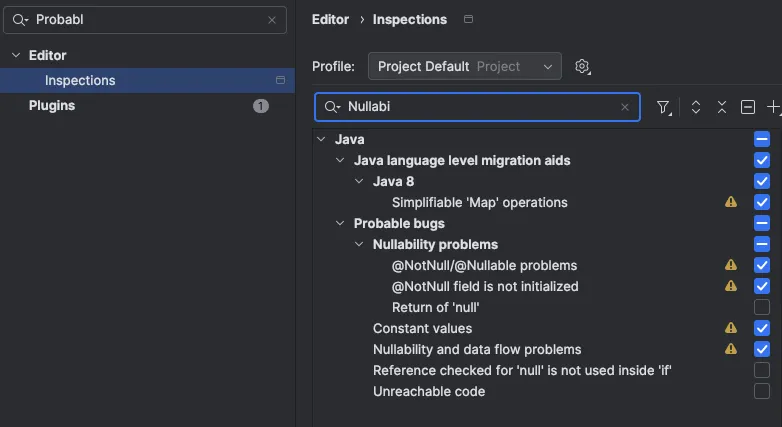Image resolution: width=782 pixels, height=427 pixels.
Task: Click the Editor breadcrumb link
Action: 330,19
